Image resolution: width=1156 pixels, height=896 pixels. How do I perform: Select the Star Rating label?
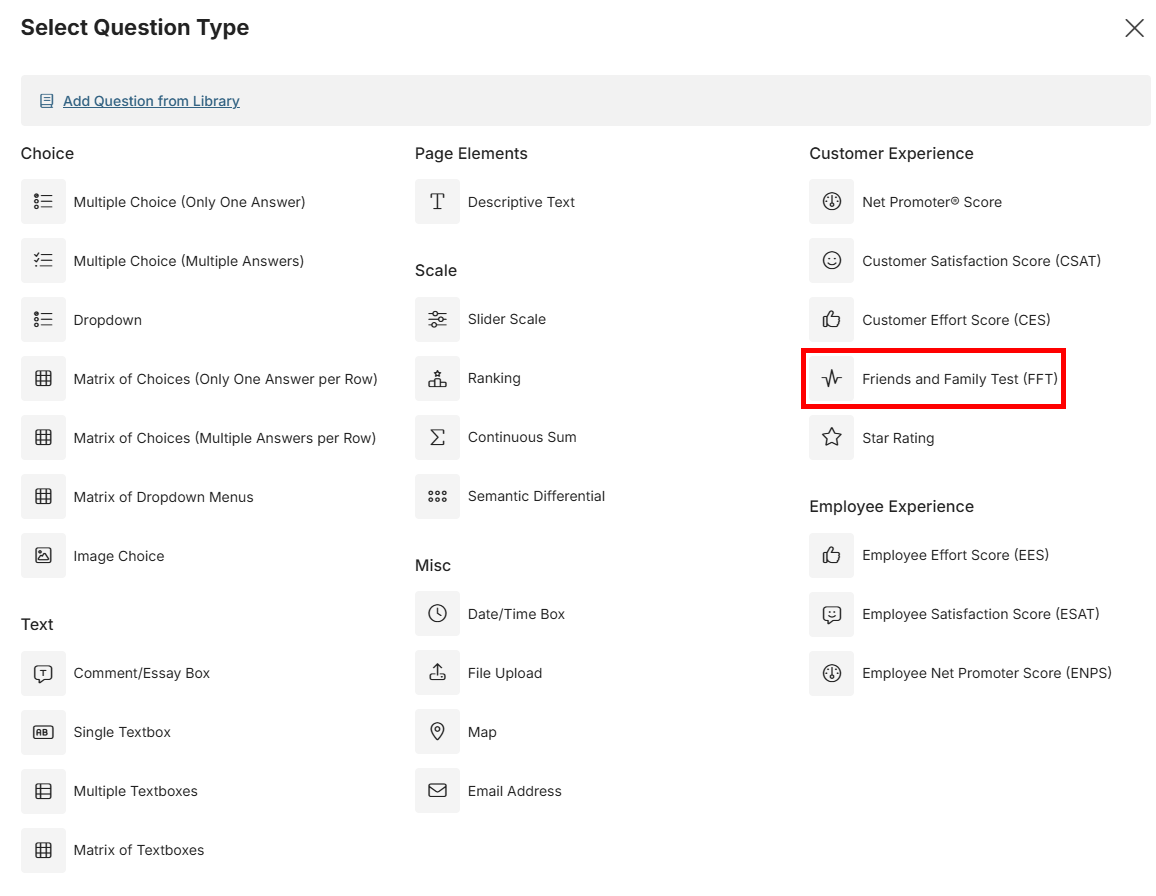[898, 438]
